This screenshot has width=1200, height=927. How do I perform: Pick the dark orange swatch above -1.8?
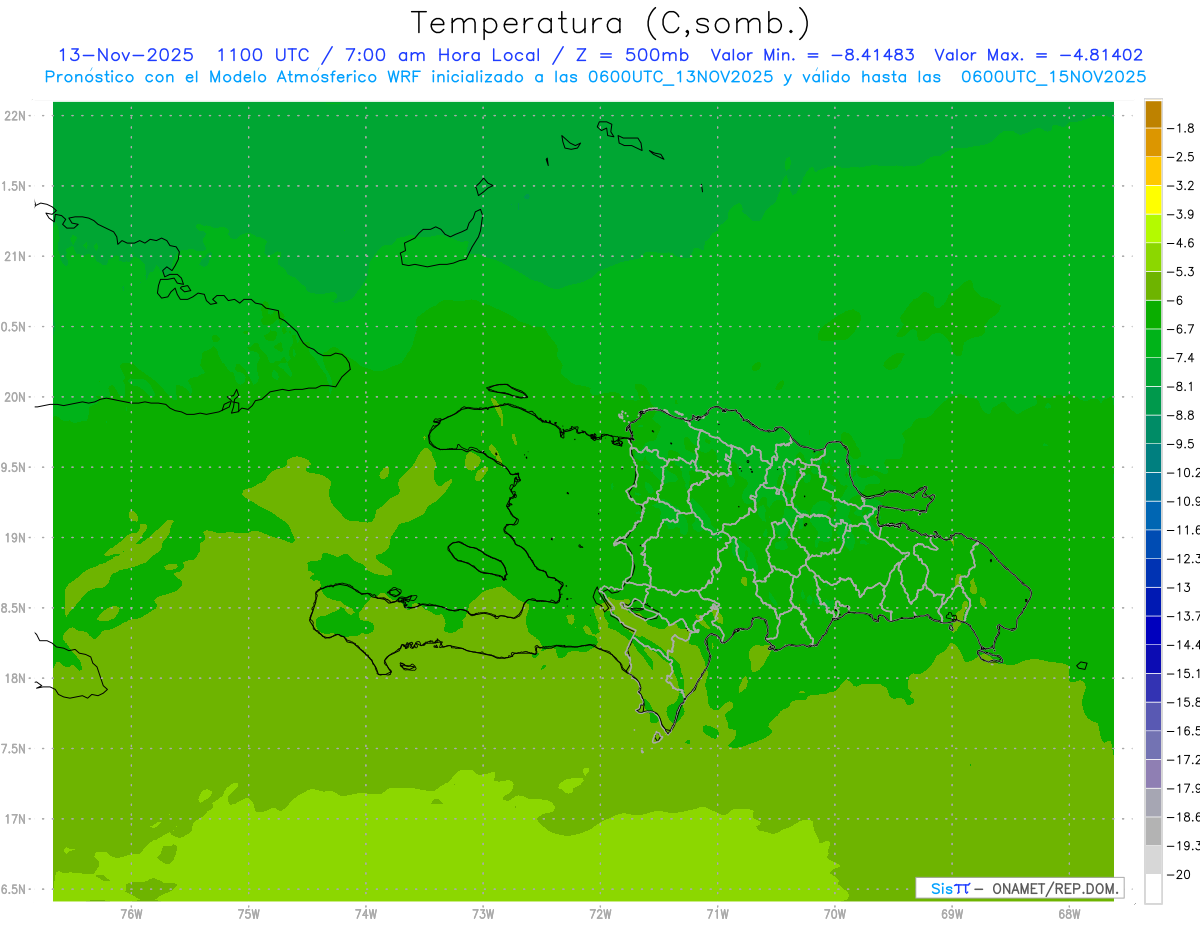point(1153,114)
